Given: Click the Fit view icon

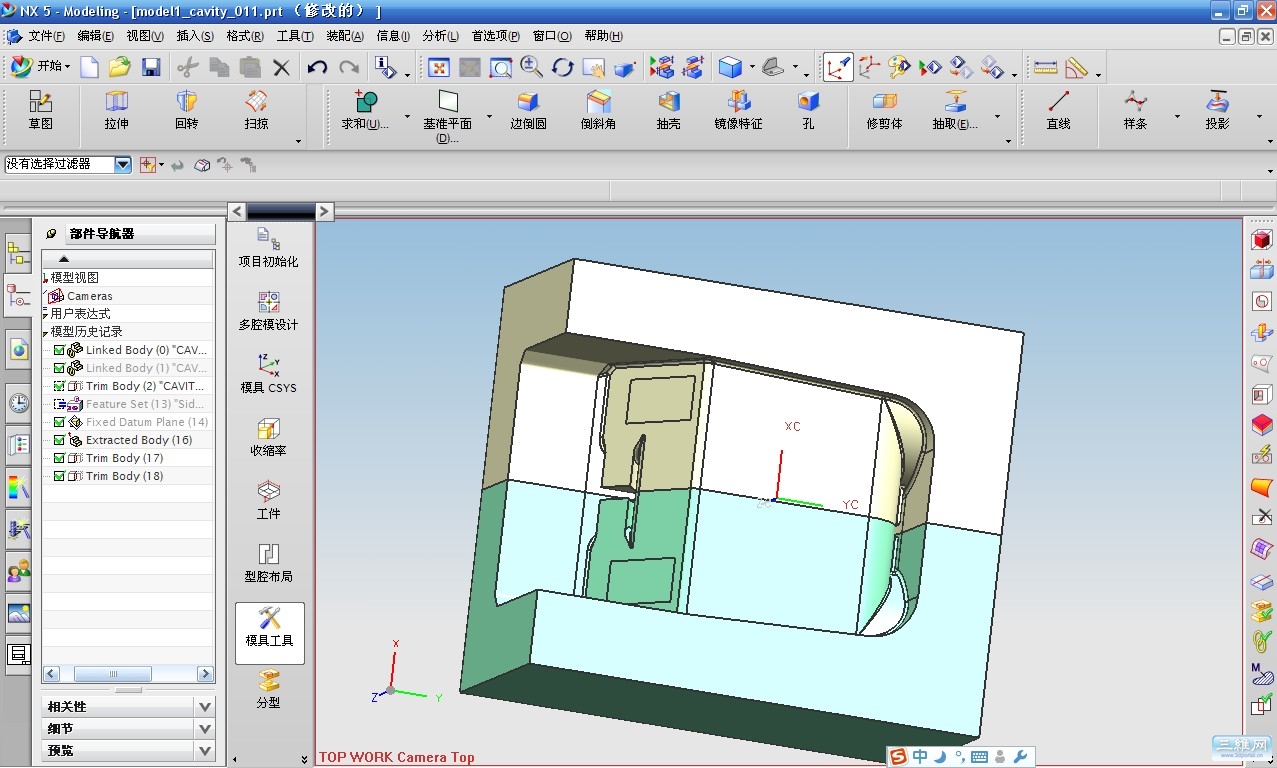Looking at the screenshot, I should [438, 67].
